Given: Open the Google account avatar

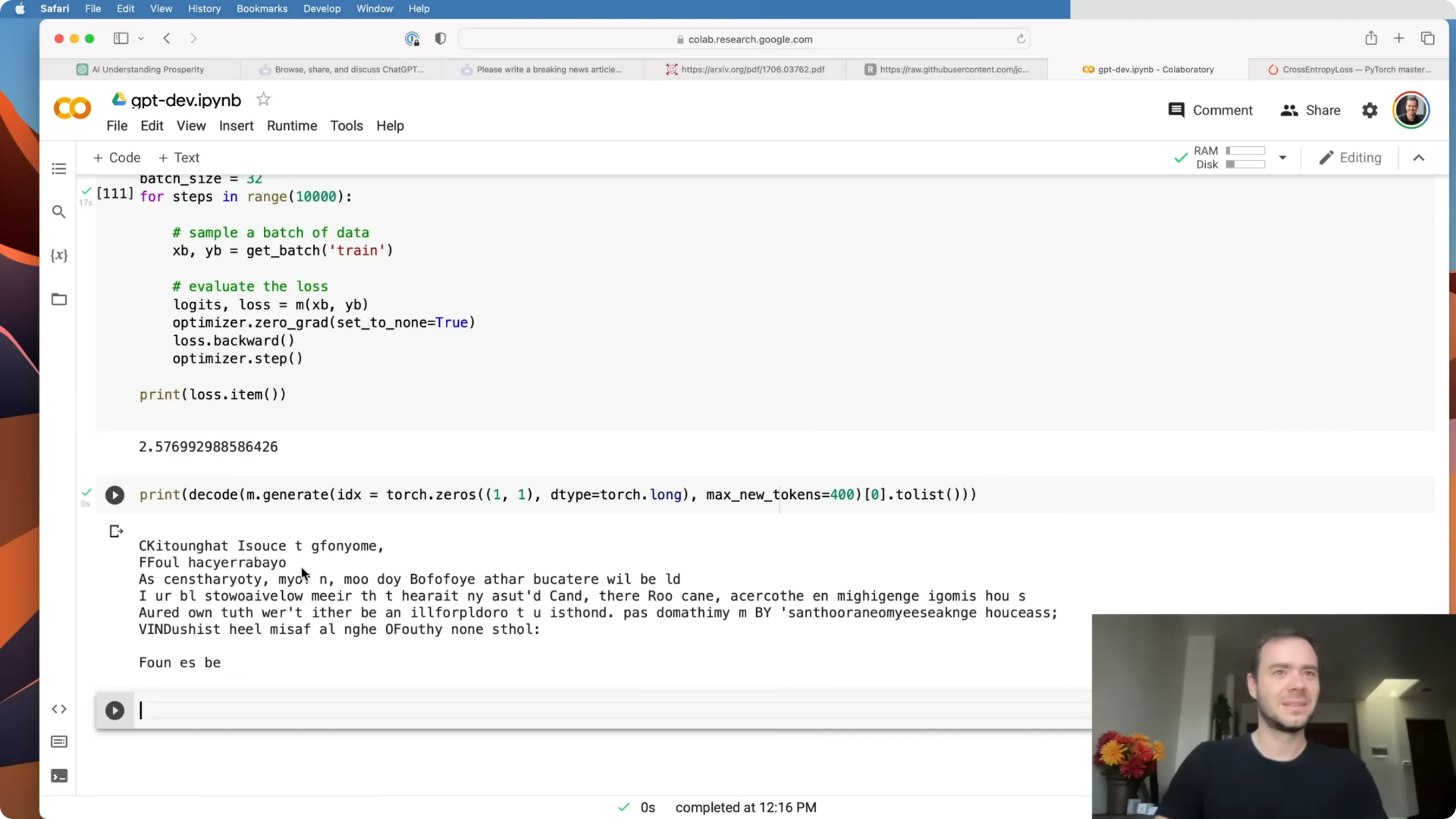Looking at the screenshot, I should (x=1411, y=110).
